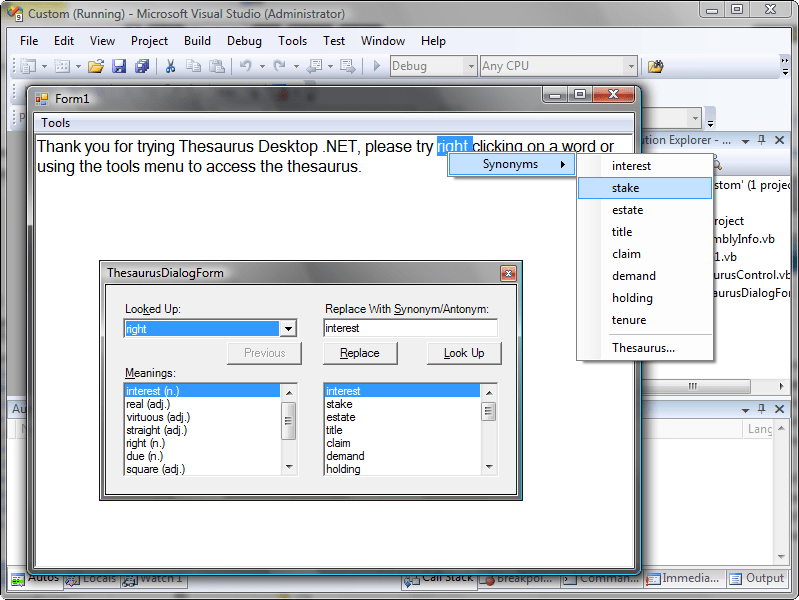The image size is (799, 600).
Task: Toggle auto-hide pin on Solution Explorer
Action: [x=762, y=140]
